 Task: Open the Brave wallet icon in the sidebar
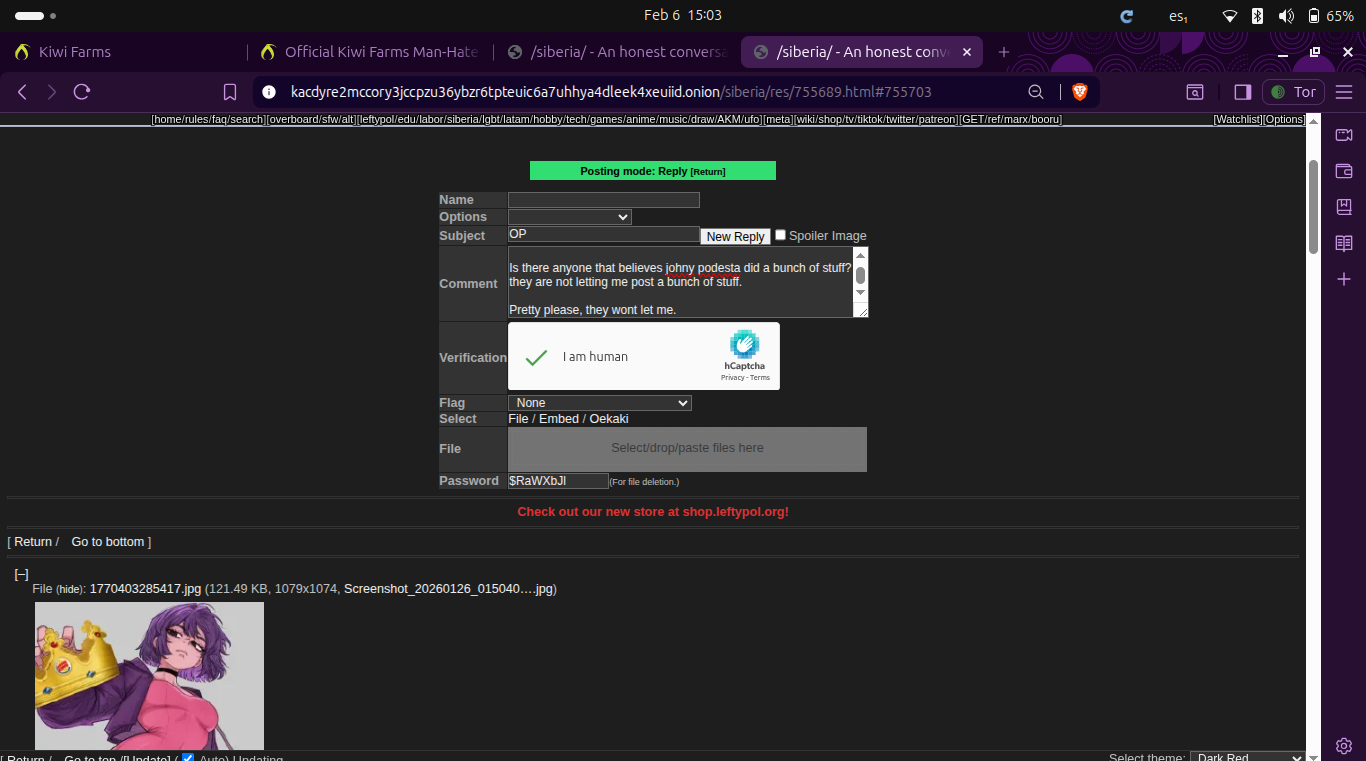(x=1344, y=171)
